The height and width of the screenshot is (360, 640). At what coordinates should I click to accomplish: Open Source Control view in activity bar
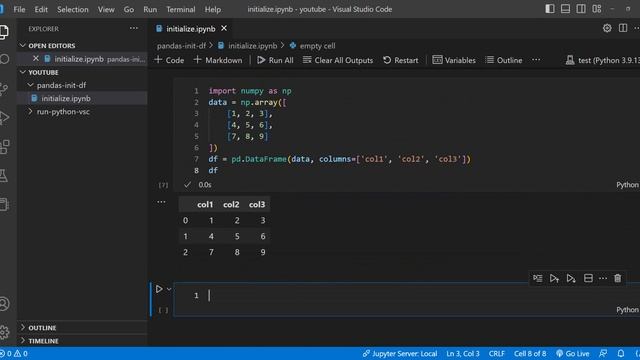coord(4,89)
